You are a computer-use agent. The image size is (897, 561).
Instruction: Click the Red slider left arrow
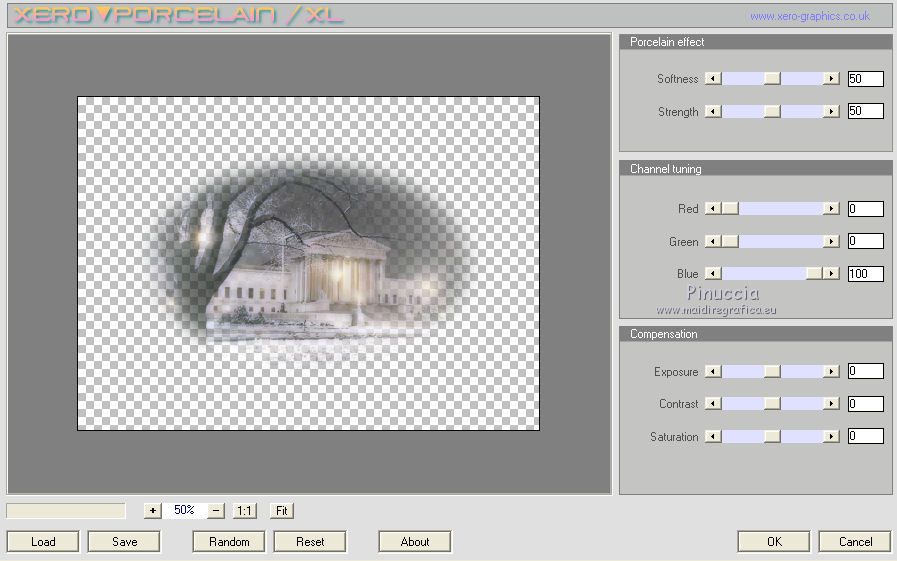[x=713, y=209]
